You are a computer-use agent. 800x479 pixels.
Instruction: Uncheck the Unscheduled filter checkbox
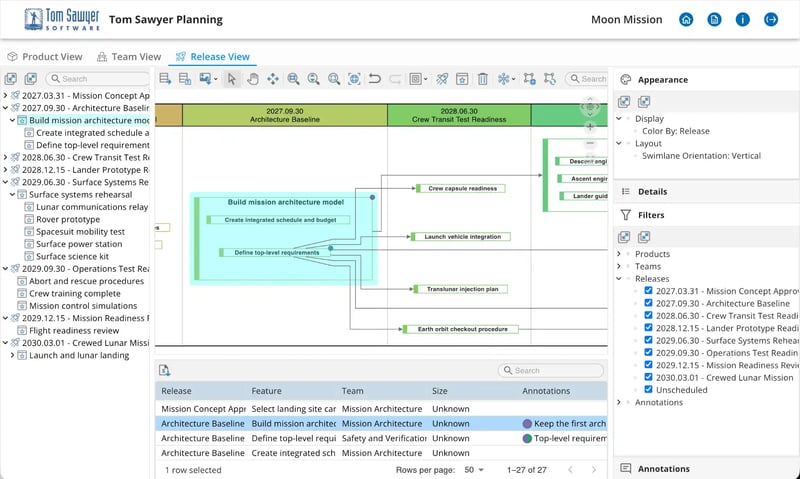648,390
